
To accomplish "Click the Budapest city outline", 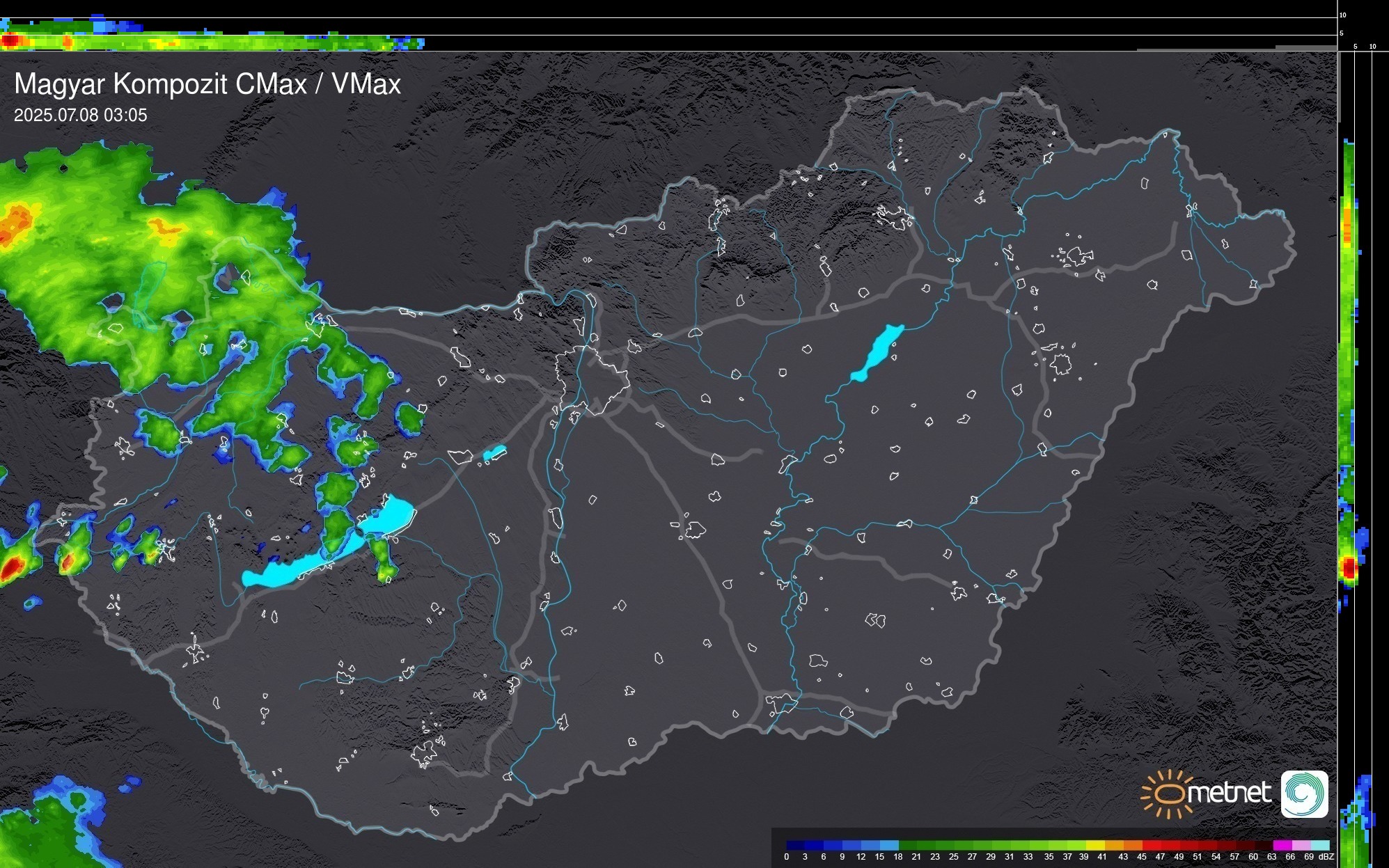I will point(592,379).
